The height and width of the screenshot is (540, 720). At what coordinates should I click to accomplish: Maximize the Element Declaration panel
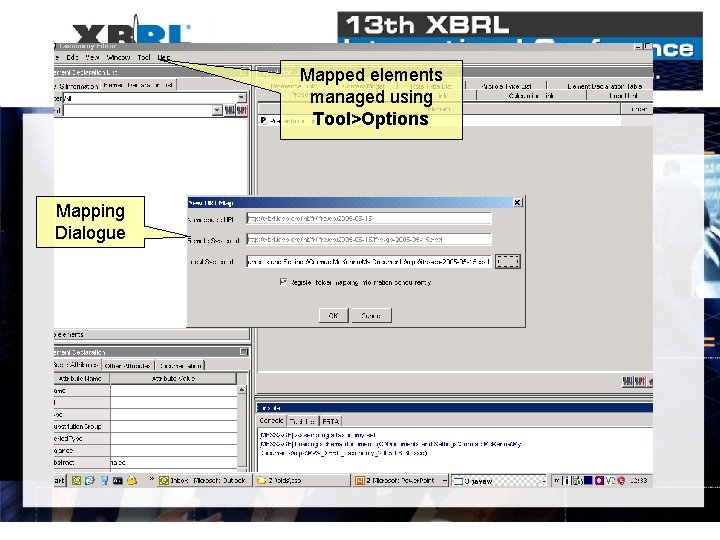pos(244,352)
